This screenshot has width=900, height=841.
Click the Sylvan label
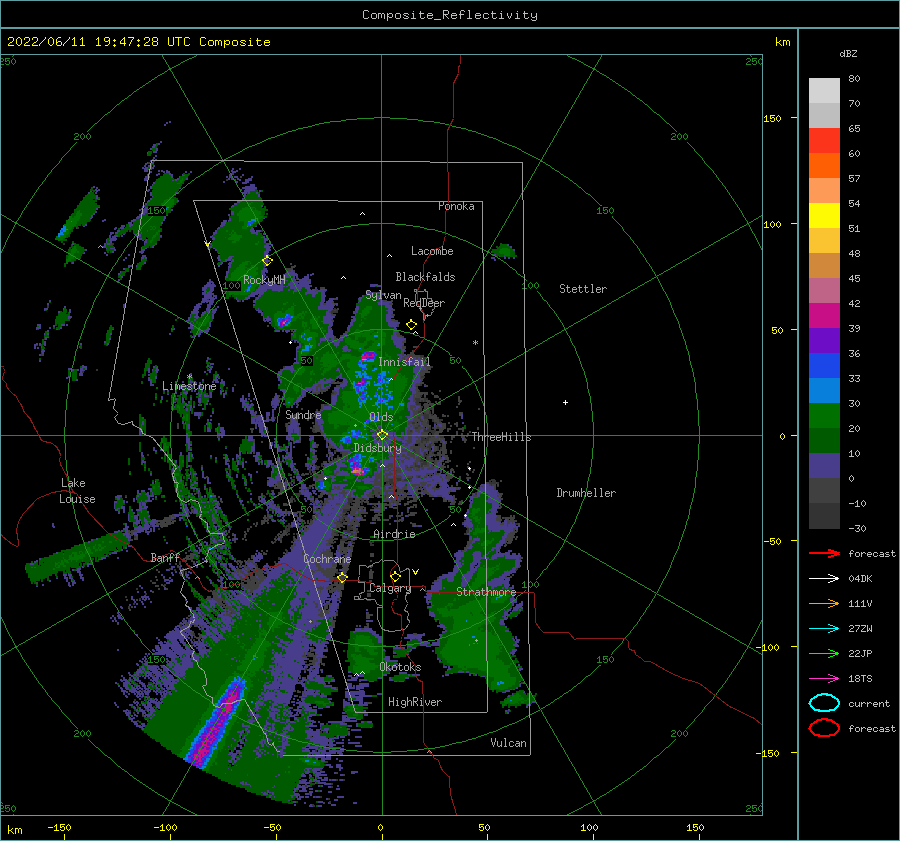pyautogui.click(x=383, y=295)
